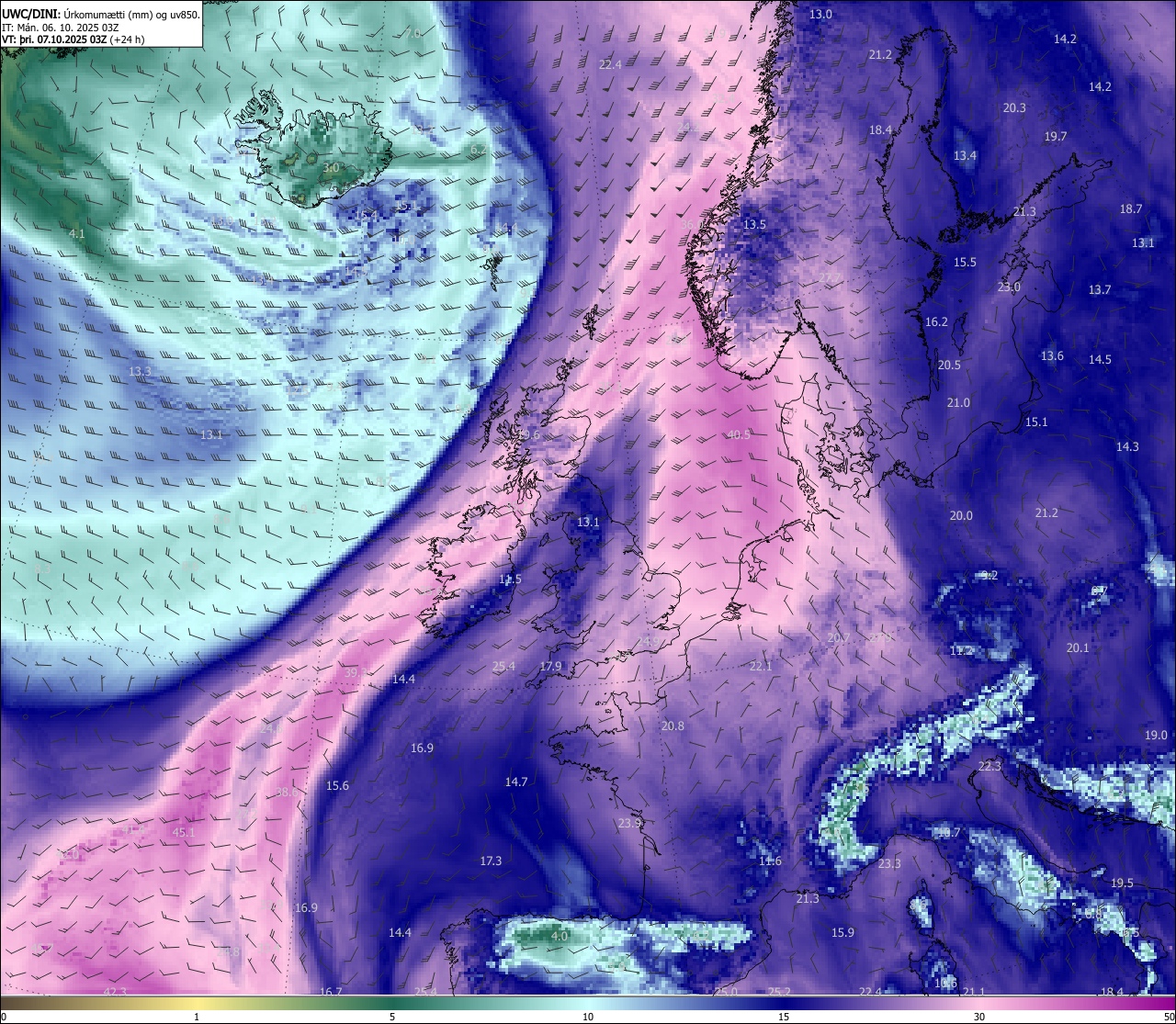This screenshot has height=1024, width=1176.
Task: Click the '19.5' value label
Action: pyautogui.click(x=1122, y=883)
